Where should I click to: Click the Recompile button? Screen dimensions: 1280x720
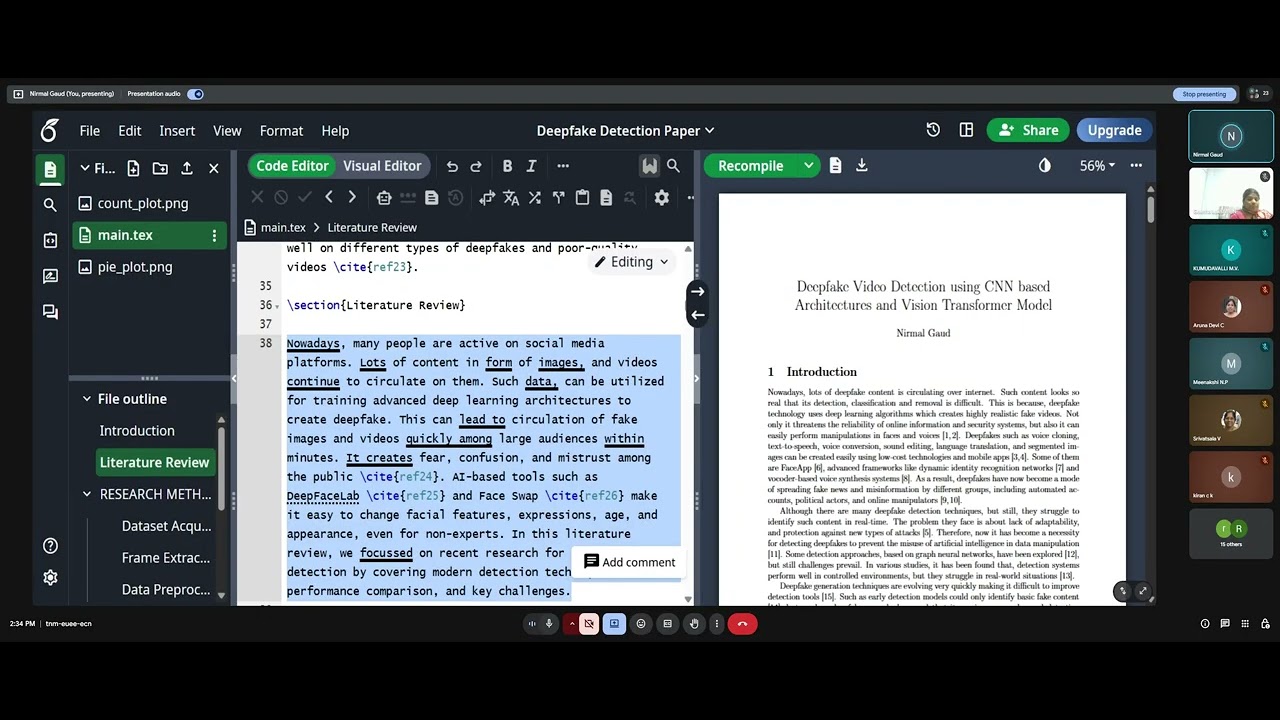(751, 166)
